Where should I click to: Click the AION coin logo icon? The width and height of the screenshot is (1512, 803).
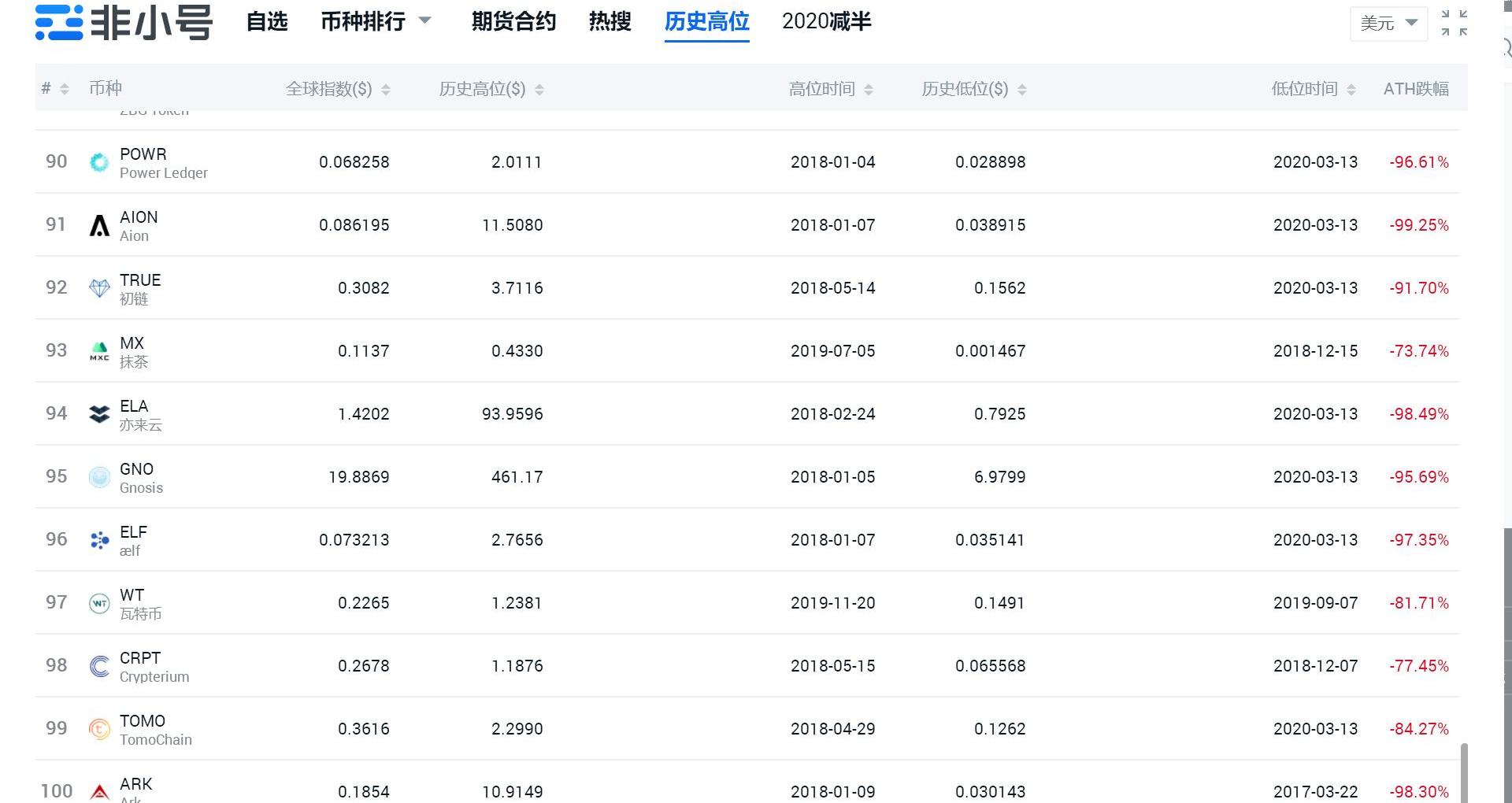point(99,225)
